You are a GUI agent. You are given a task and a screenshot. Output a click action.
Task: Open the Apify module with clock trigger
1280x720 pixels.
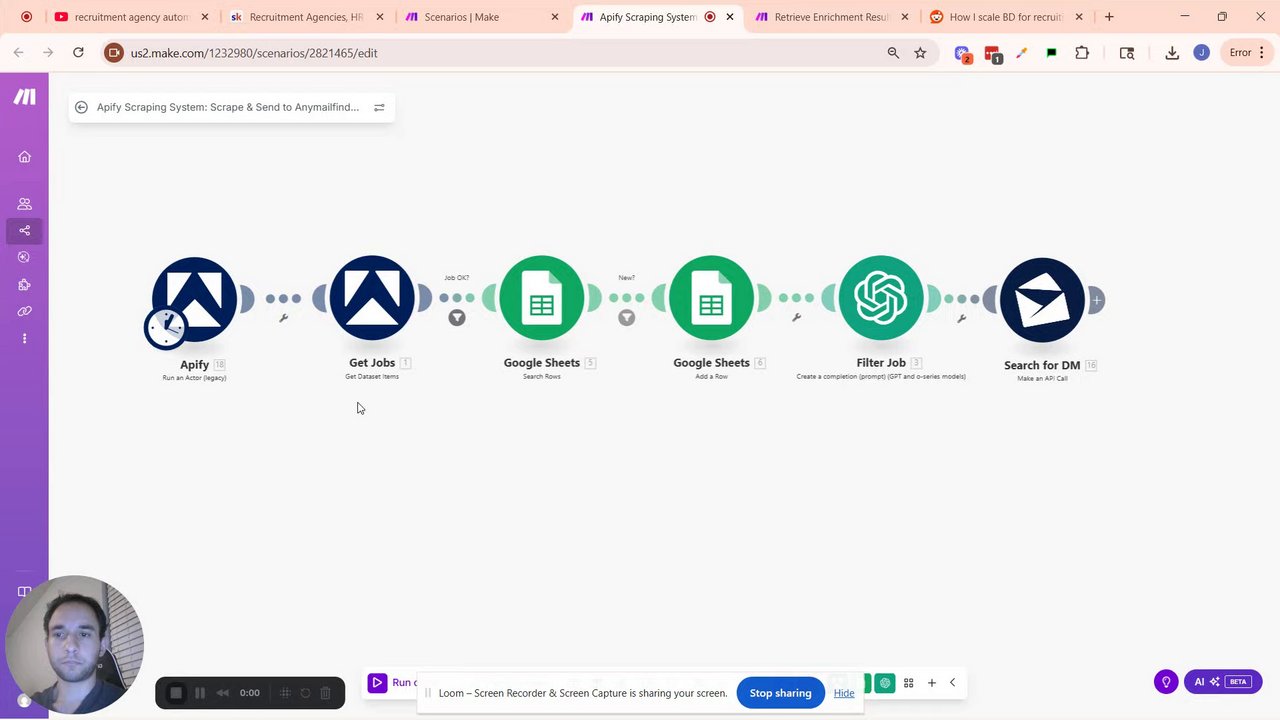coord(195,298)
